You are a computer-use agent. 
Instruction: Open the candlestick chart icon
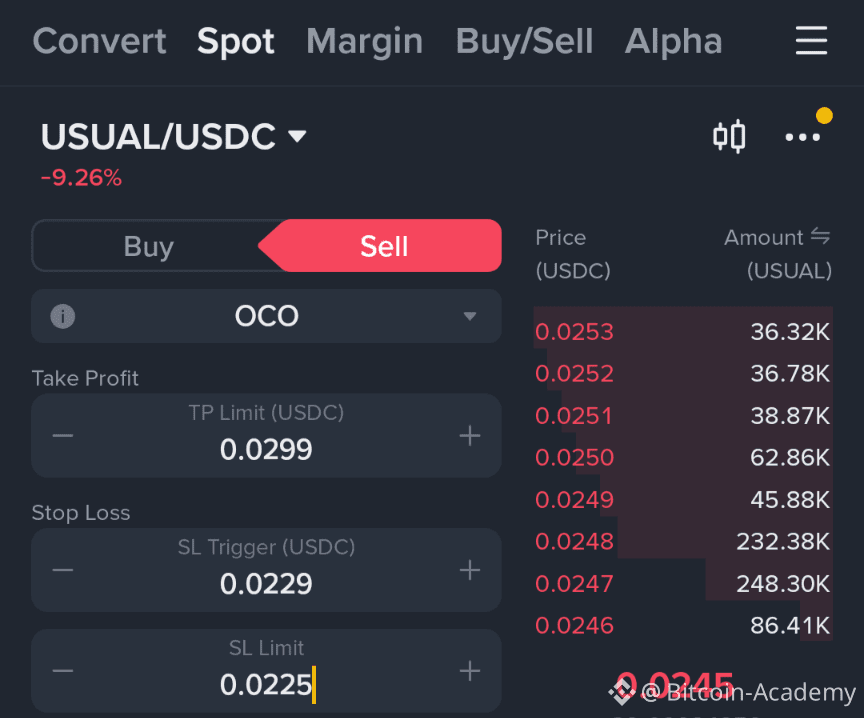(729, 136)
